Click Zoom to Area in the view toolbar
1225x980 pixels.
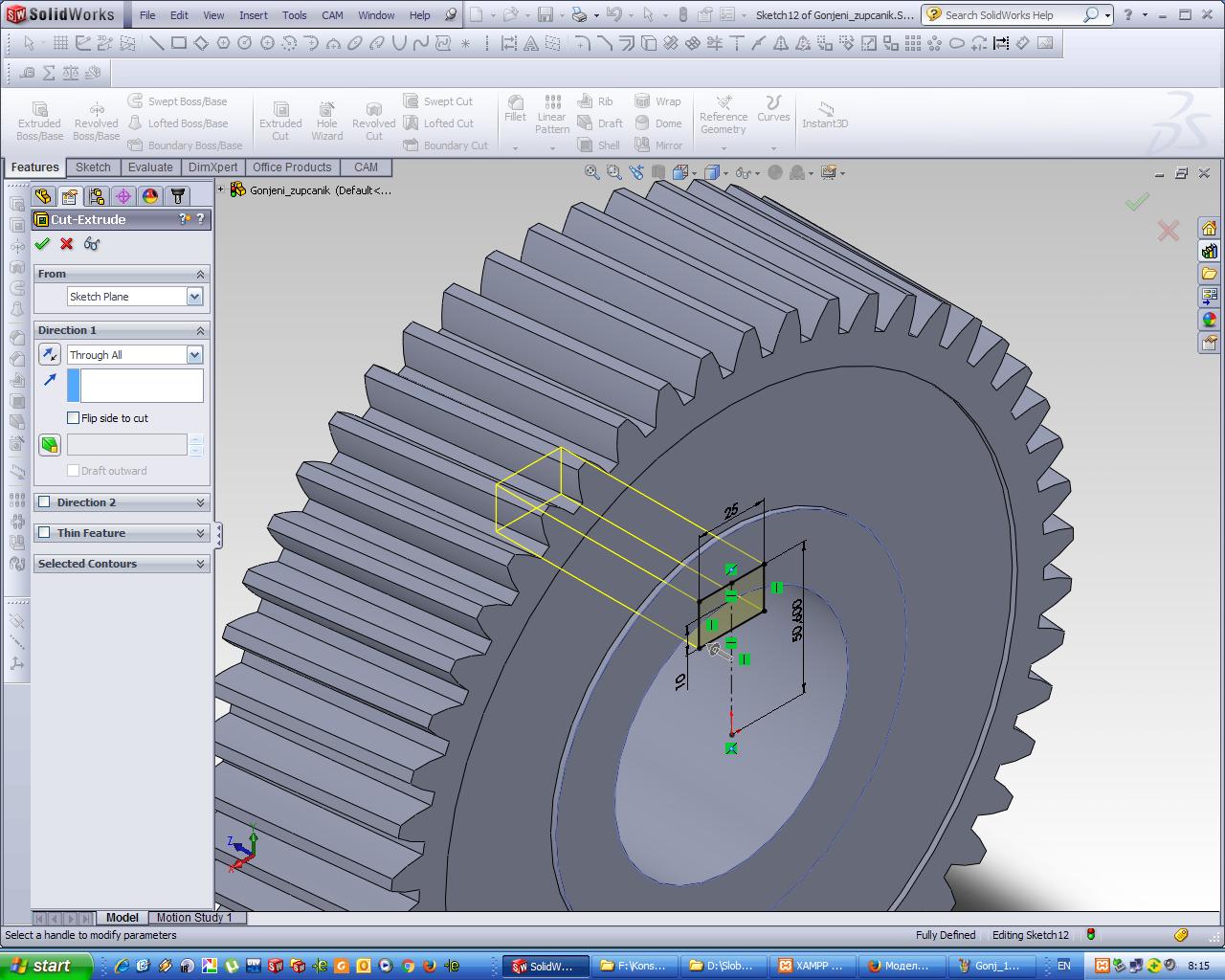point(614,173)
